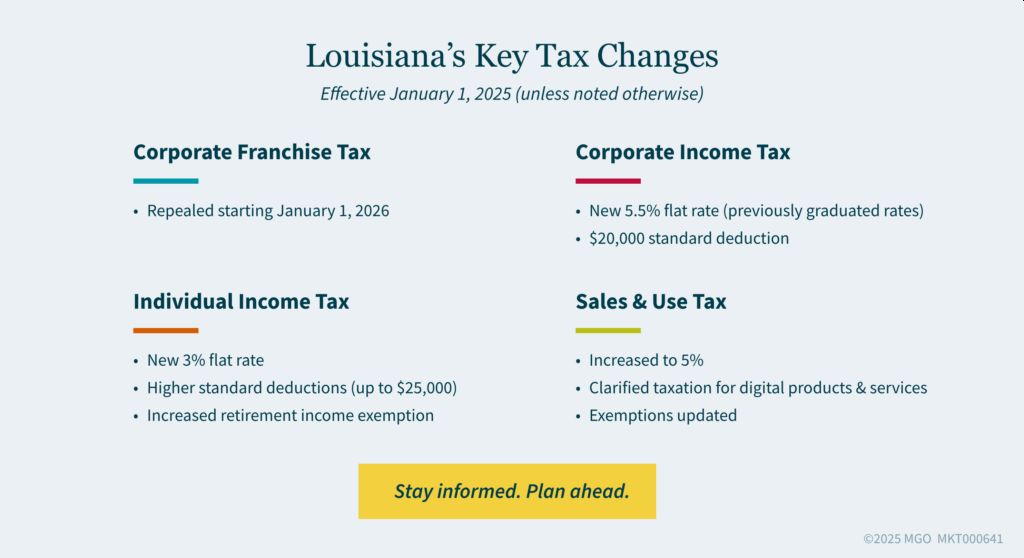Select the "Effective January 1, 2025" subtitle

click(512, 94)
